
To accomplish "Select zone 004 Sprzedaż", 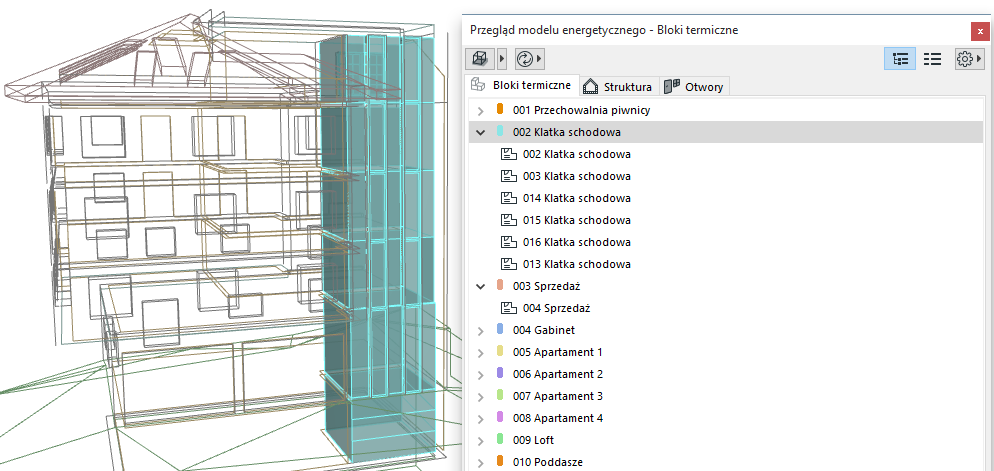I will point(726,309).
